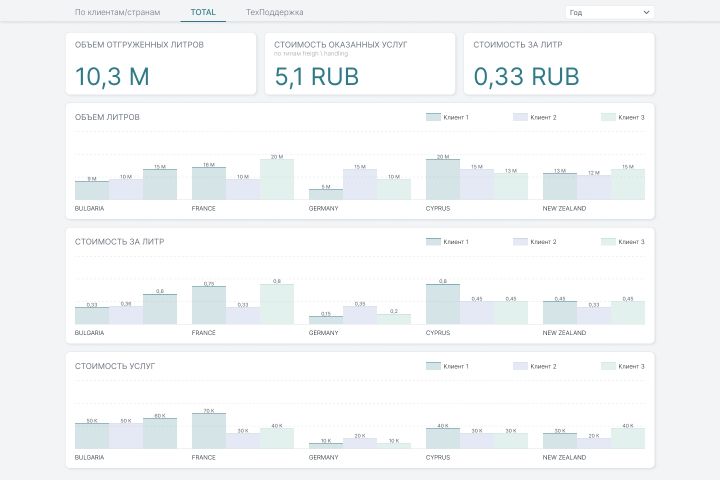720x480 pixels.
Task: Toggle Клиент 1 legend swatch in Стоимость за литр chart
Action: point(433,242)
